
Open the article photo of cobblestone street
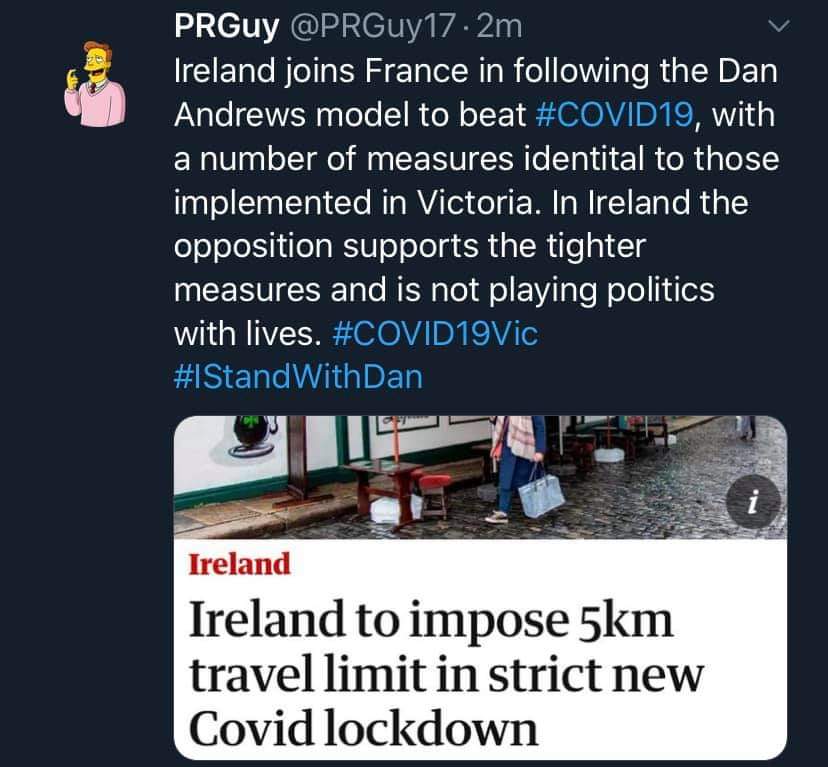click(480, 477)
